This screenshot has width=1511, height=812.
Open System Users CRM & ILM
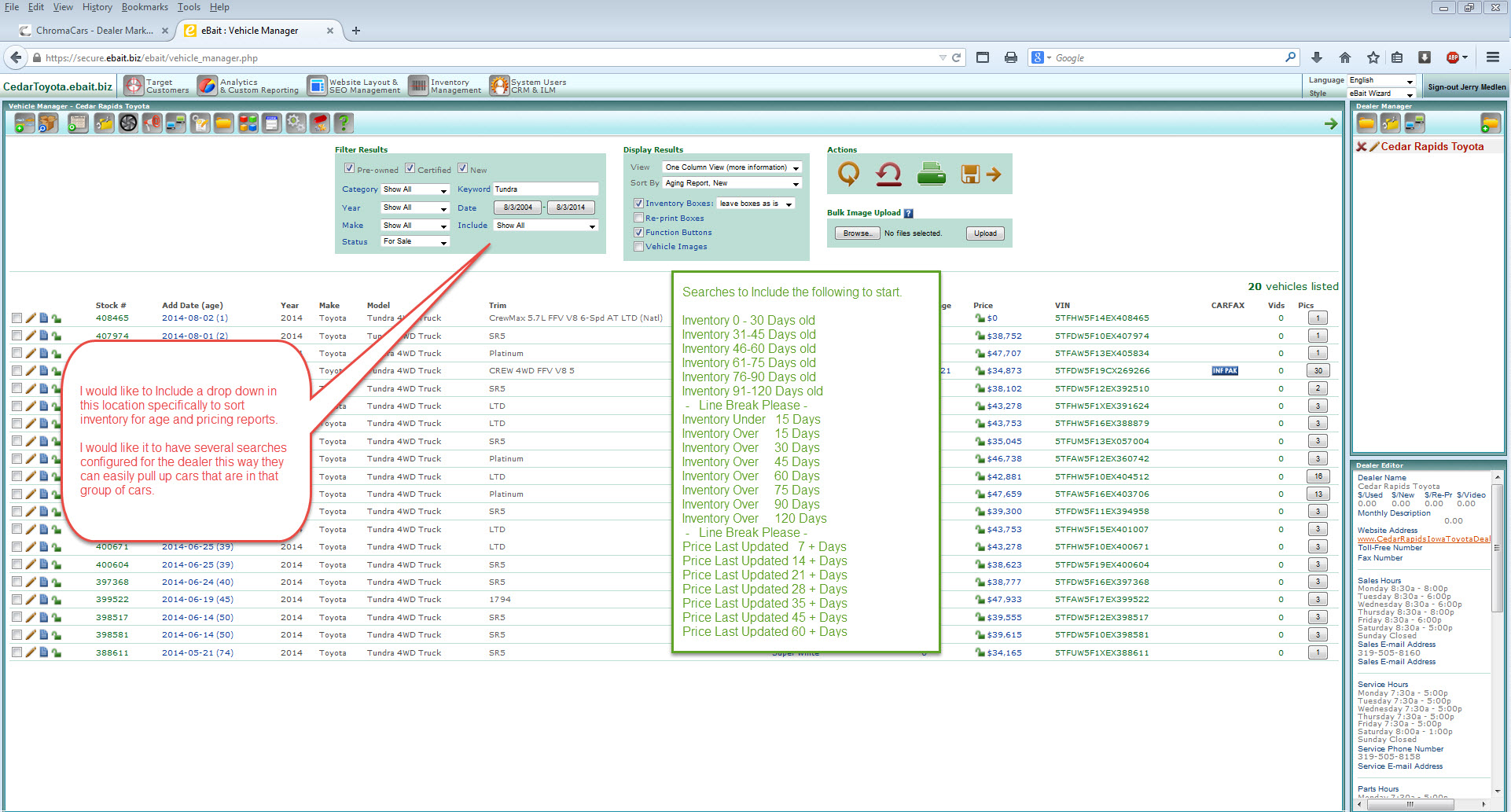pyautogui.click(x=528, y=86)
